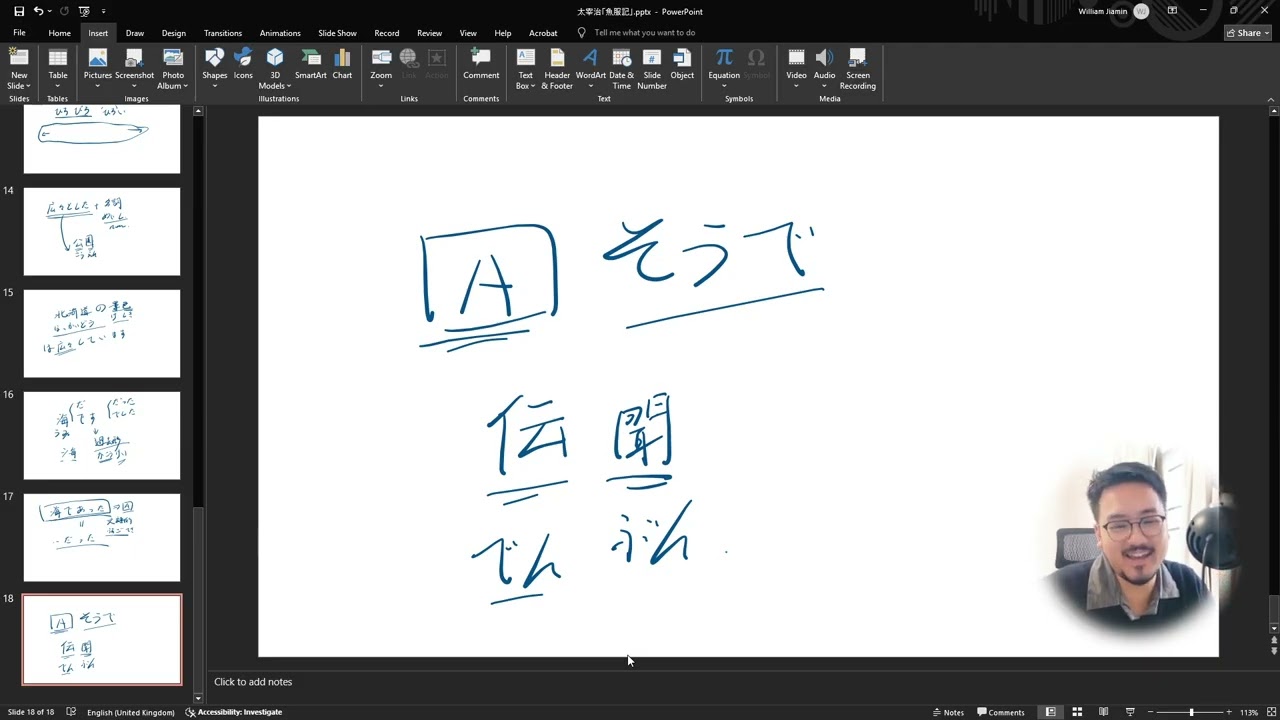The height and width of the screenshot is (720, 1280).
Task: Open the File menu
Action: tap(19, 33)
